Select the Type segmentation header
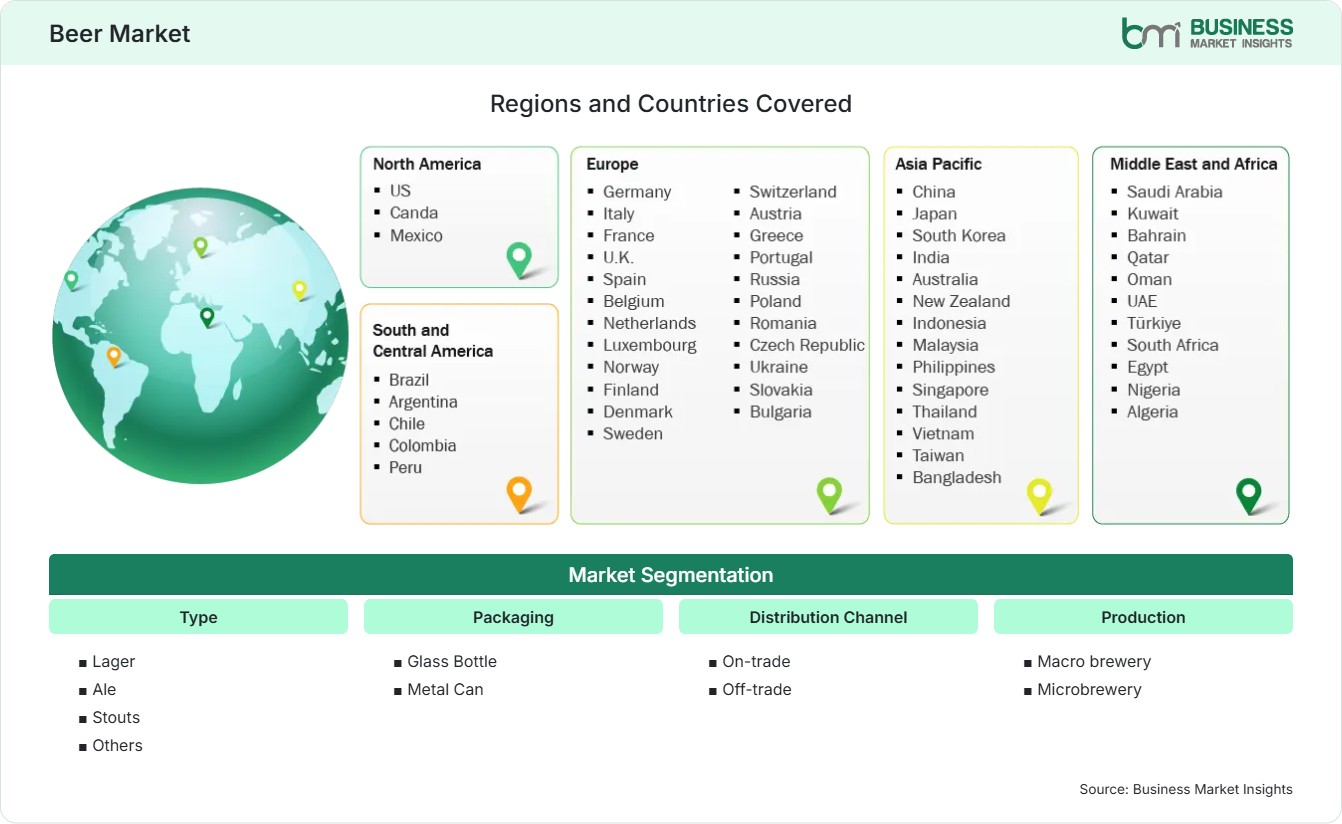Image resolution: width=1342 pixels, height=824 pixels. (198, 617)
